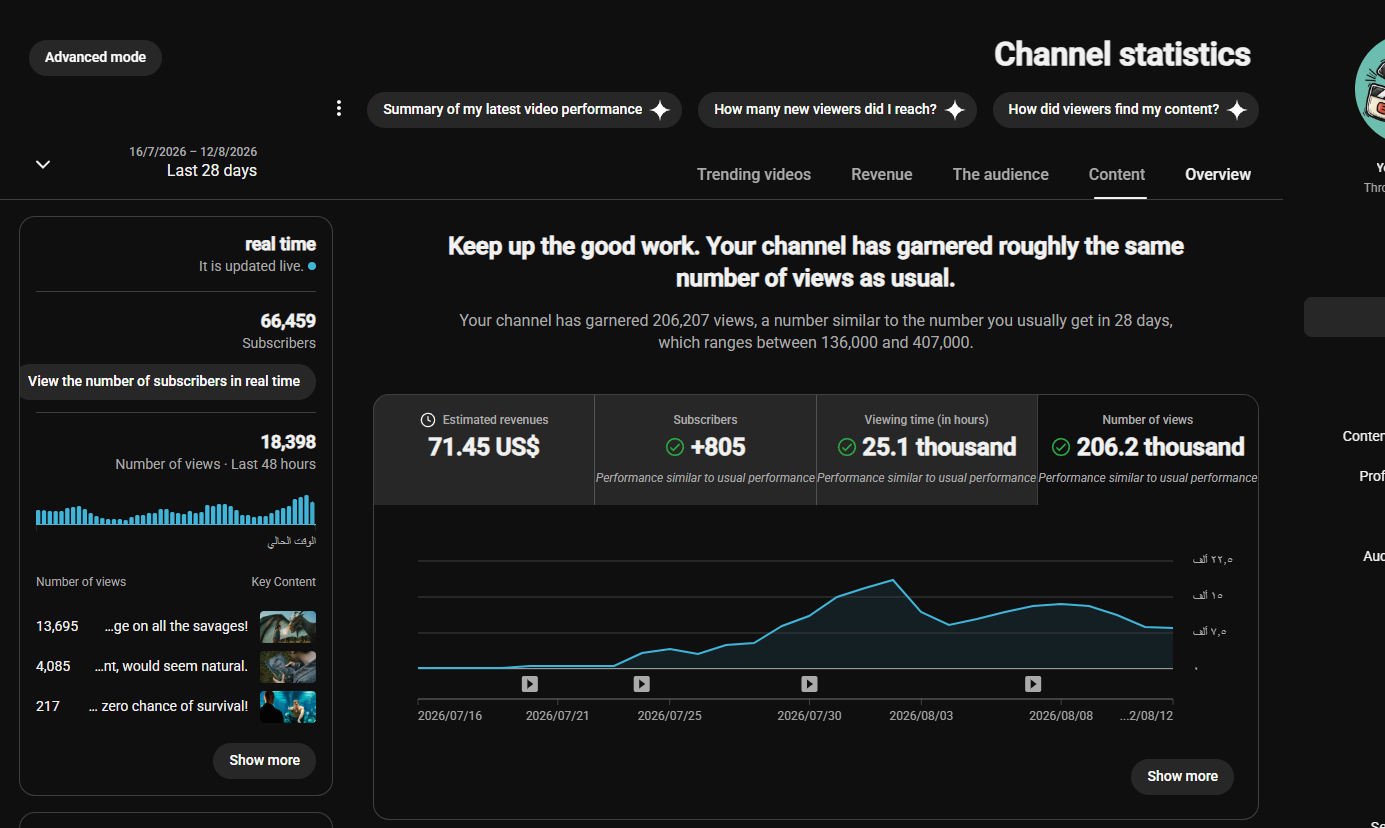Expand the Last 28 days date range dropdown
This screenshot has width=1385, height=828.
(x=43, y=164)
